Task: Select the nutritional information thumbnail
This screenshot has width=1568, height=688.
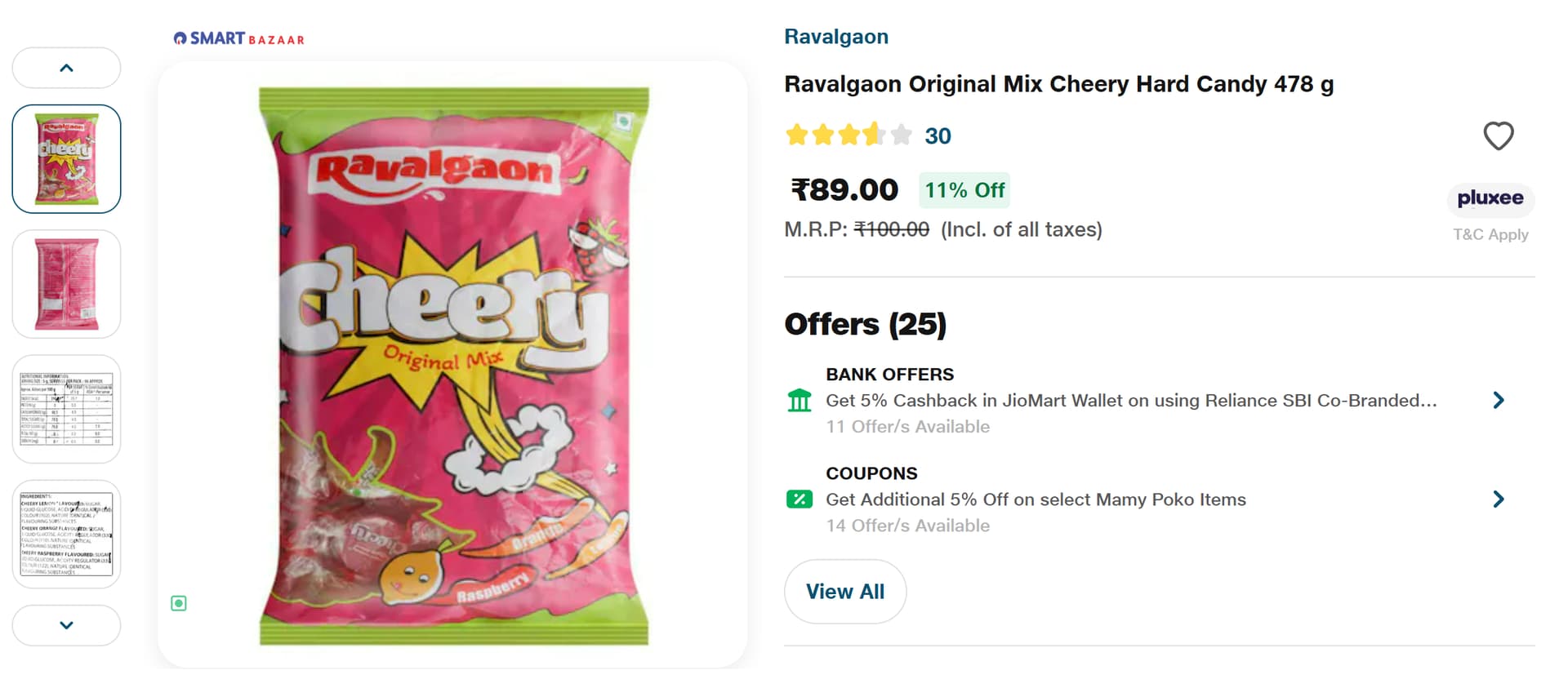Action: 67,409
